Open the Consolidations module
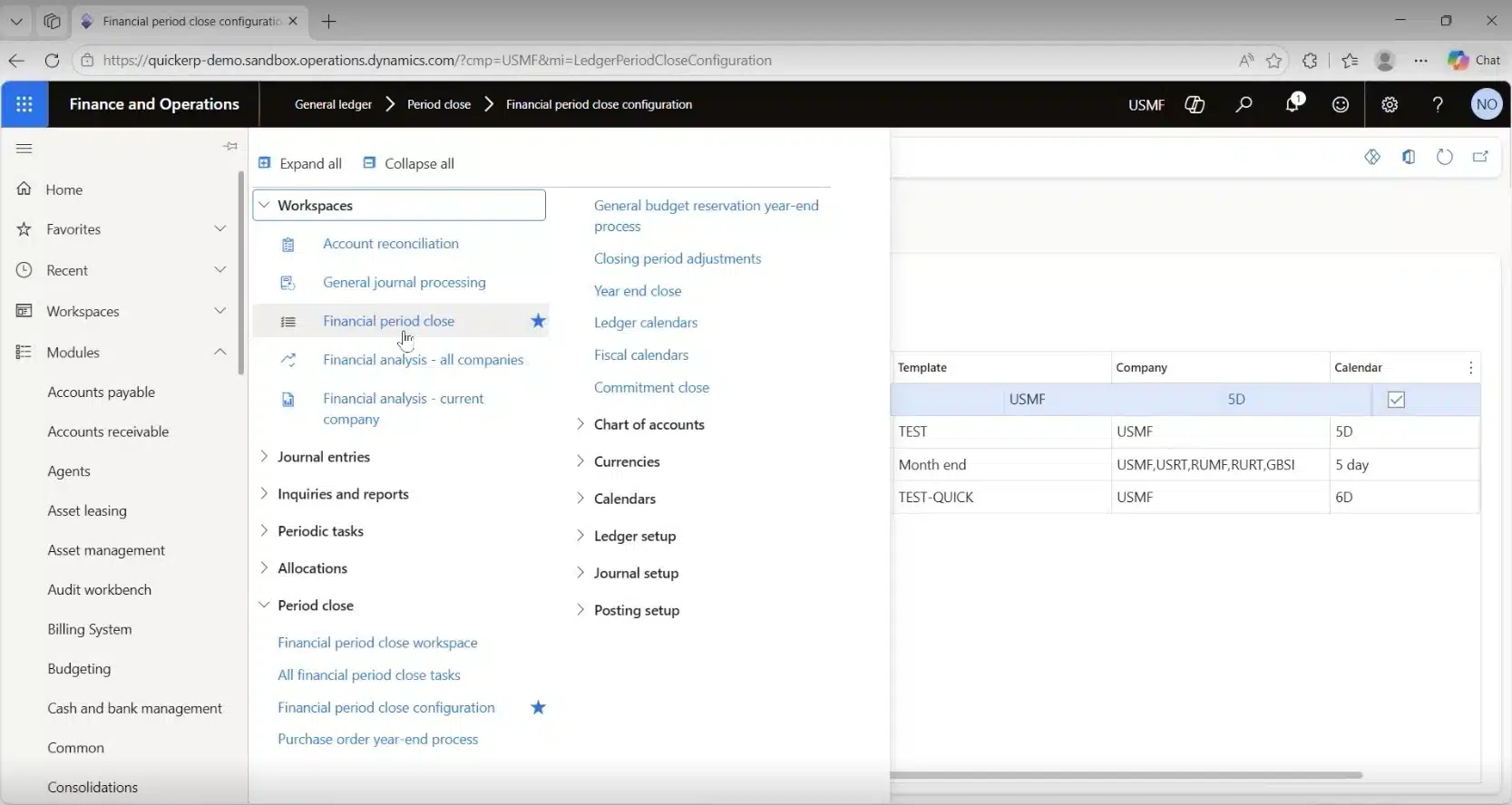This screenshot has width=1512, height=805. coord(93,787)
